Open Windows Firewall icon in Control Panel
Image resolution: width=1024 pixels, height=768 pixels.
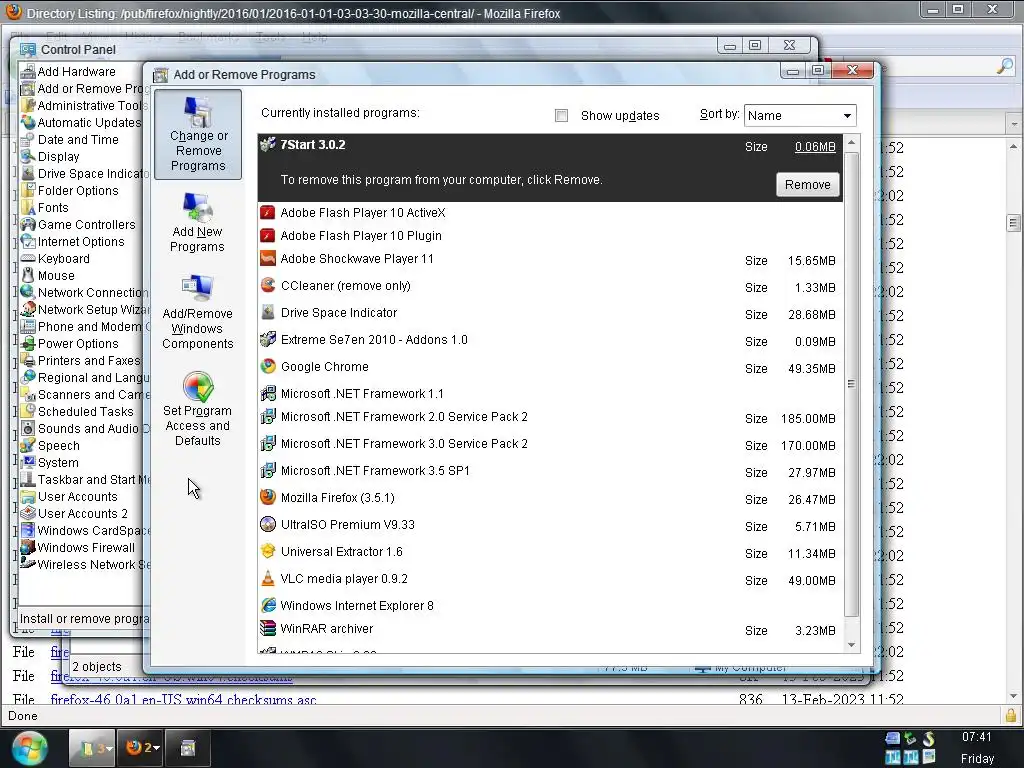[x=27, y=547]
